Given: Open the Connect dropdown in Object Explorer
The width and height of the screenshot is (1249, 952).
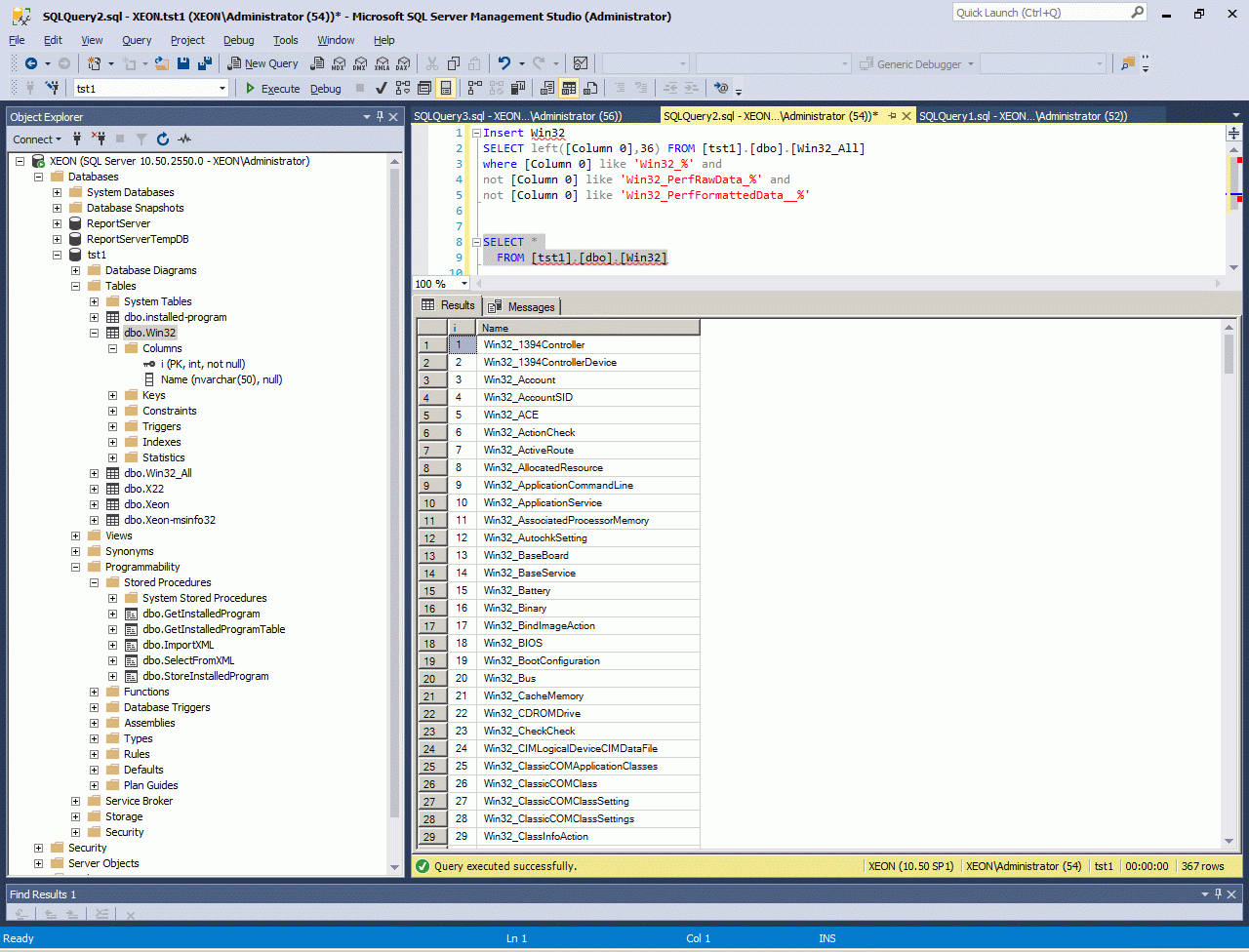Looking at the screenshot, I should (x=38, y=139).
